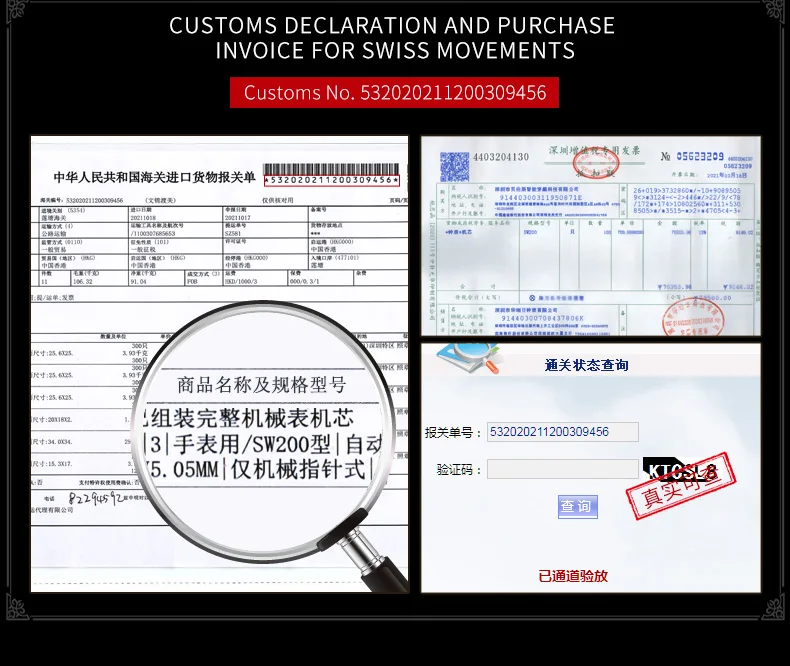Click the red oval seal on invoice header
The height and width of the screenshot is (666, 790).
tap(597, 163)
